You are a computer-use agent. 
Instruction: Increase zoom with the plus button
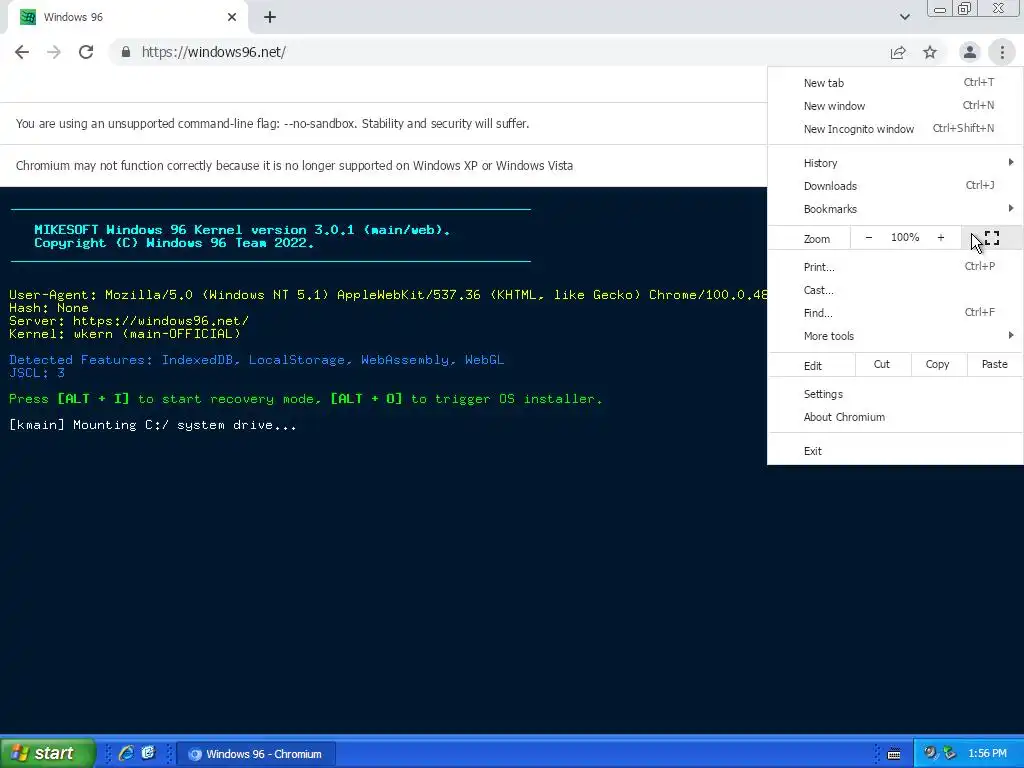click(940, 238)
